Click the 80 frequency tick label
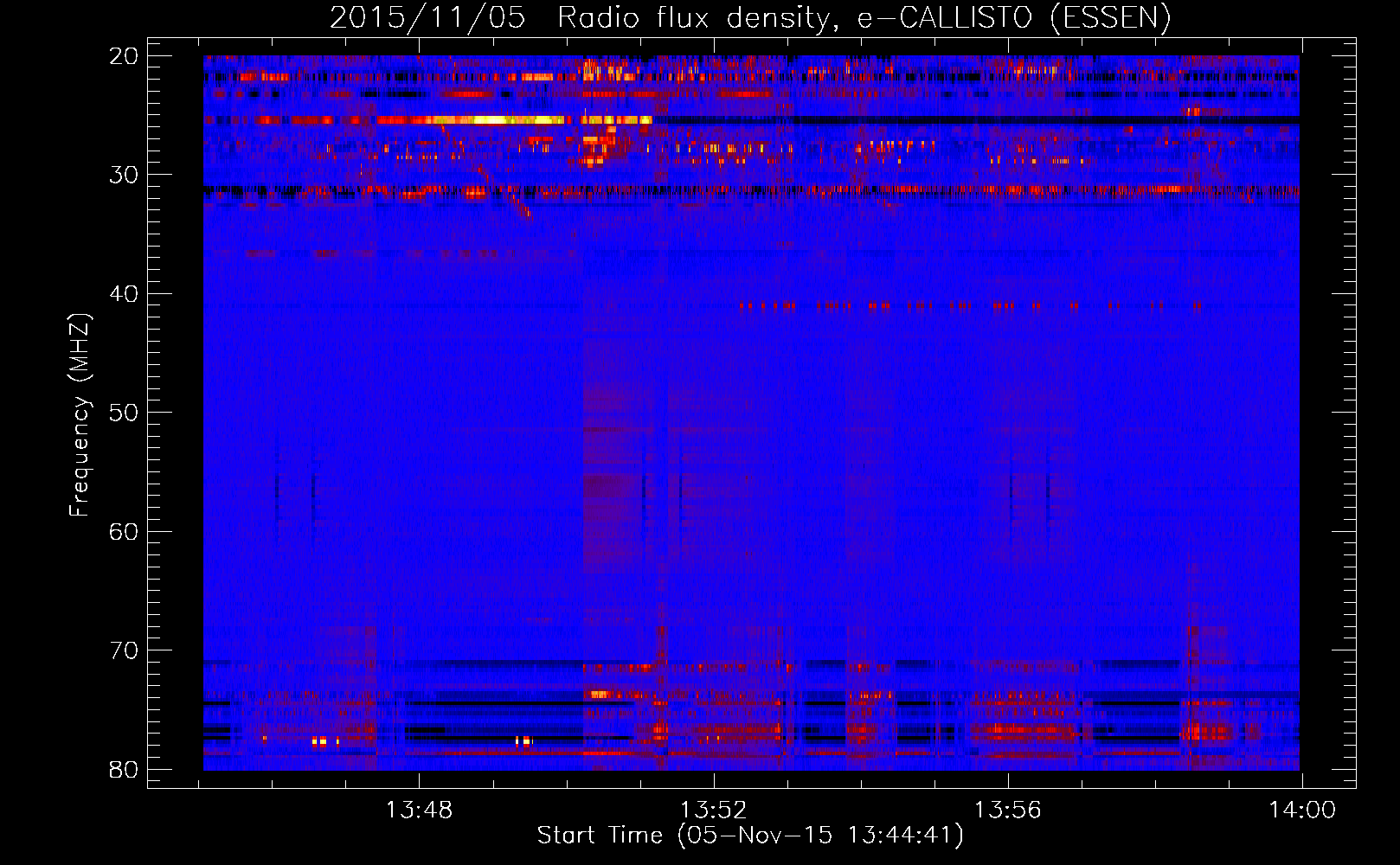 [125, 769]
